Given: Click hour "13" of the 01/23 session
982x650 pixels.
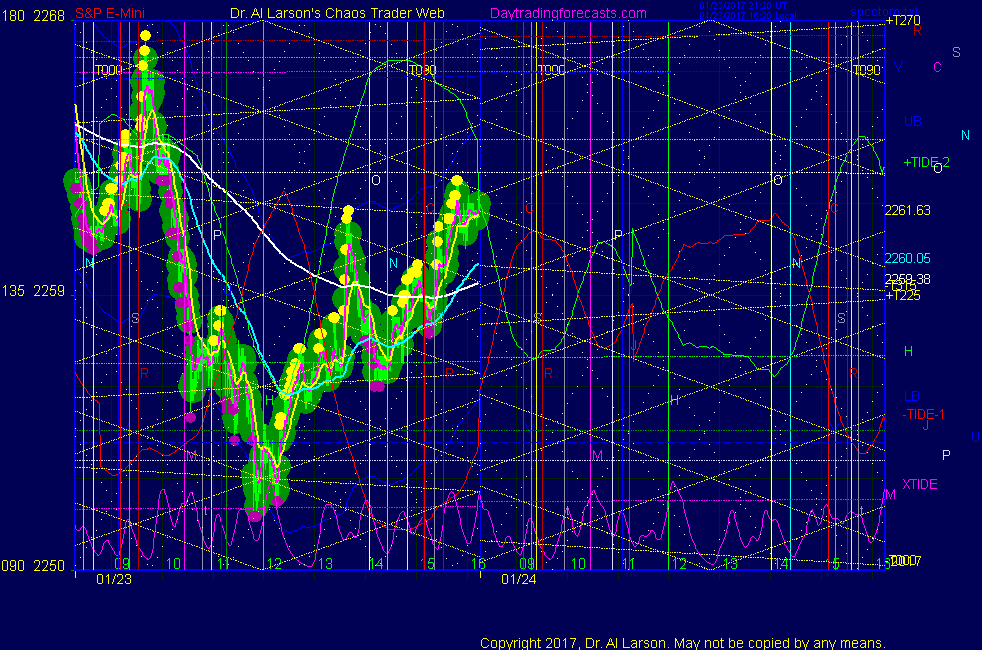Looking at the screenshot, I should (x=324, y=564).
